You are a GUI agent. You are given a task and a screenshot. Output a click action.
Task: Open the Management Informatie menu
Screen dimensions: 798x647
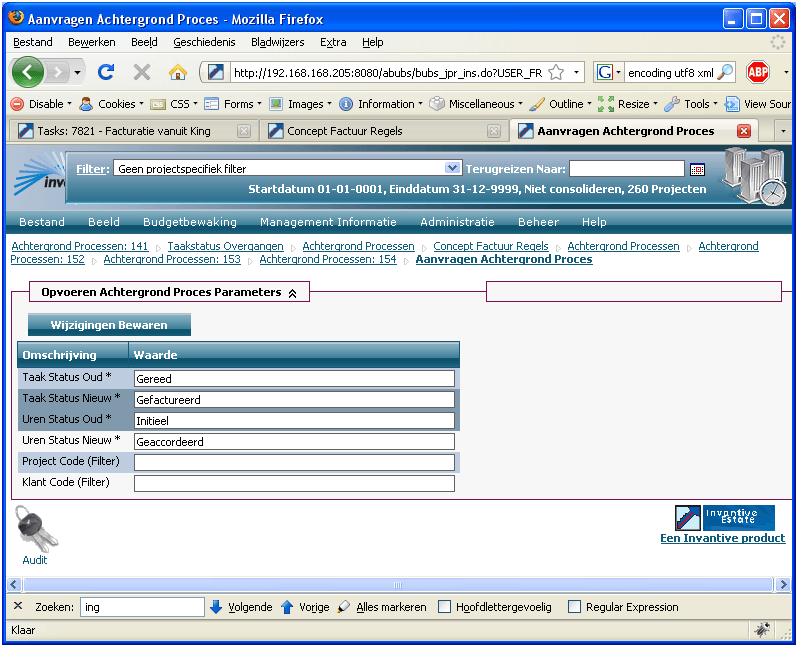coord(328,222)
